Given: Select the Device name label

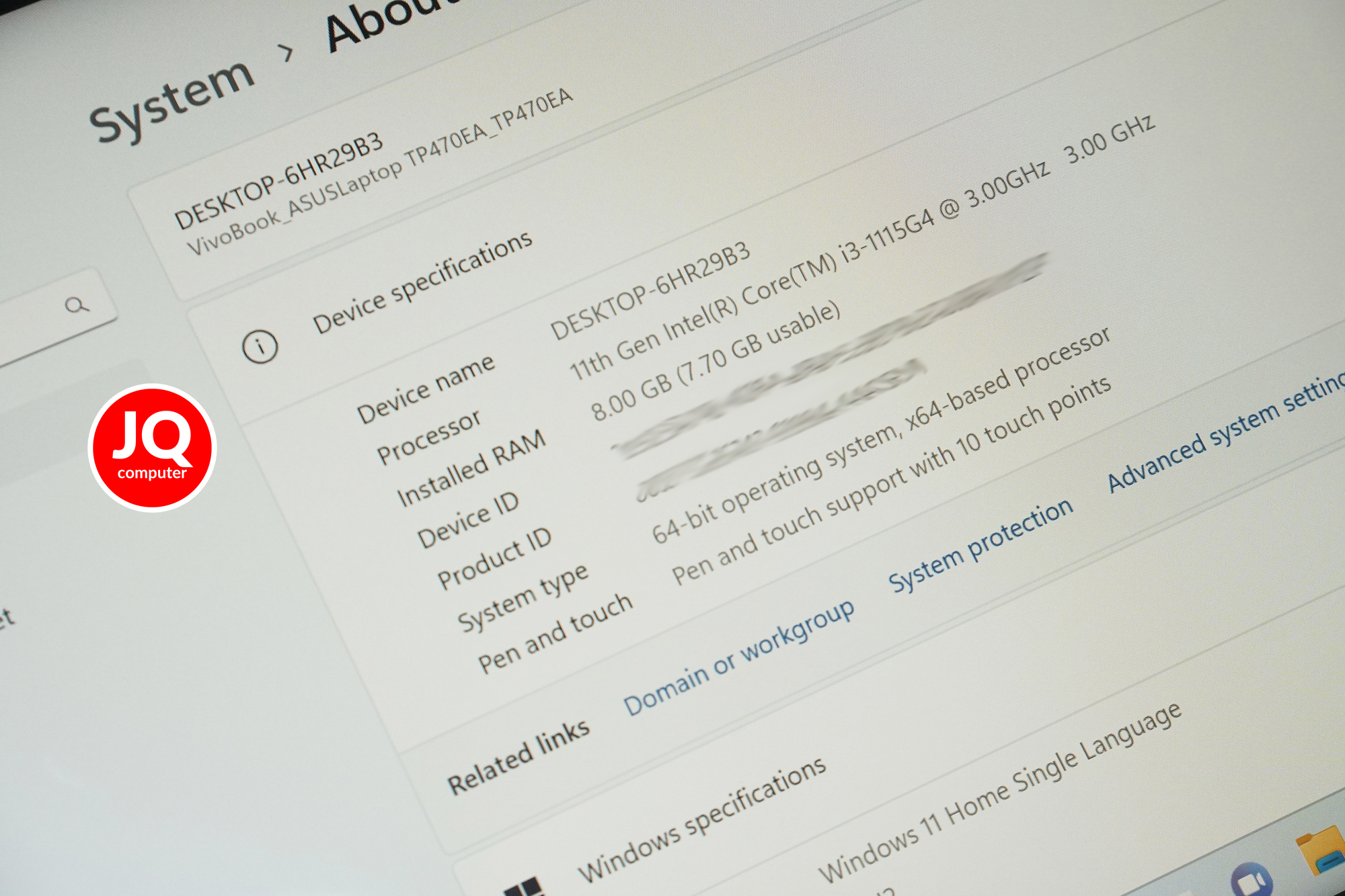Looking at the screenshot, I should tap(426, 388).
